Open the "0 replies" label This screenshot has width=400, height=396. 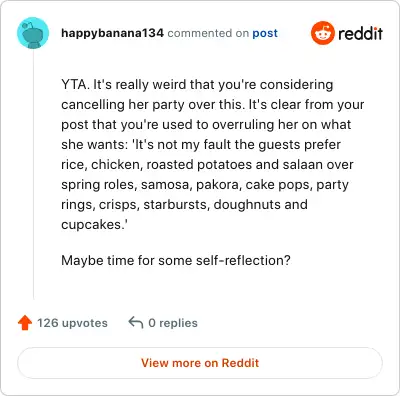pos(173,323)
